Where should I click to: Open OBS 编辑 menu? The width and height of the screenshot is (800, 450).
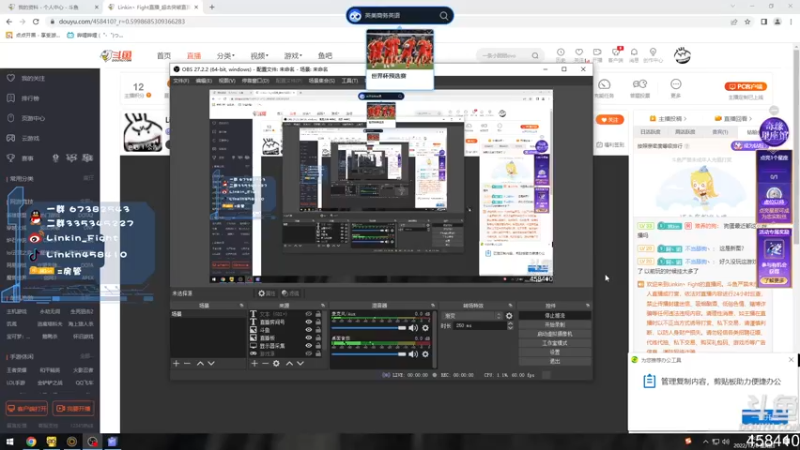[203, 81]
